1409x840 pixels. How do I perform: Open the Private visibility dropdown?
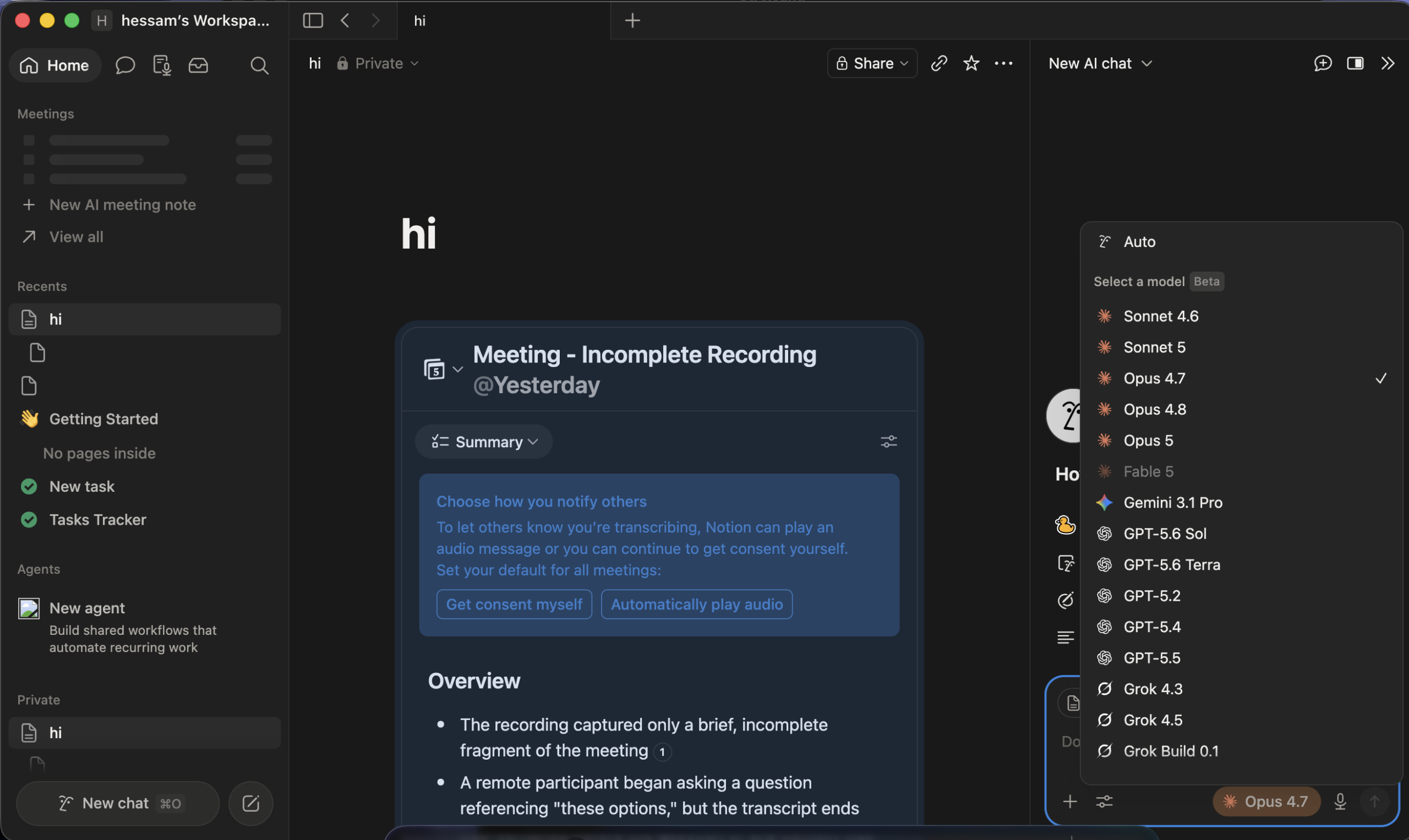pos(378,63)
